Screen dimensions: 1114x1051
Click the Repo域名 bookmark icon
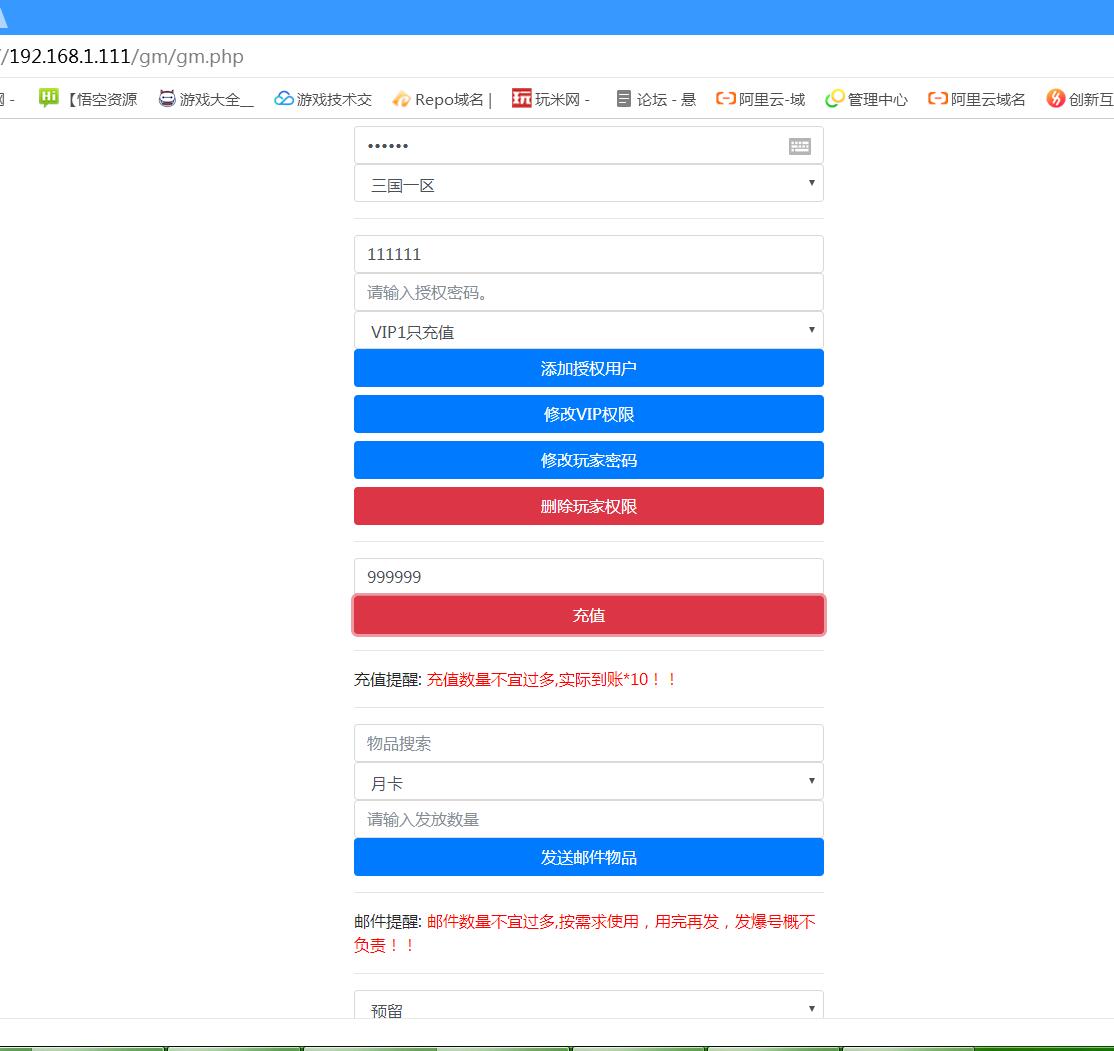[x=402, y=99]
